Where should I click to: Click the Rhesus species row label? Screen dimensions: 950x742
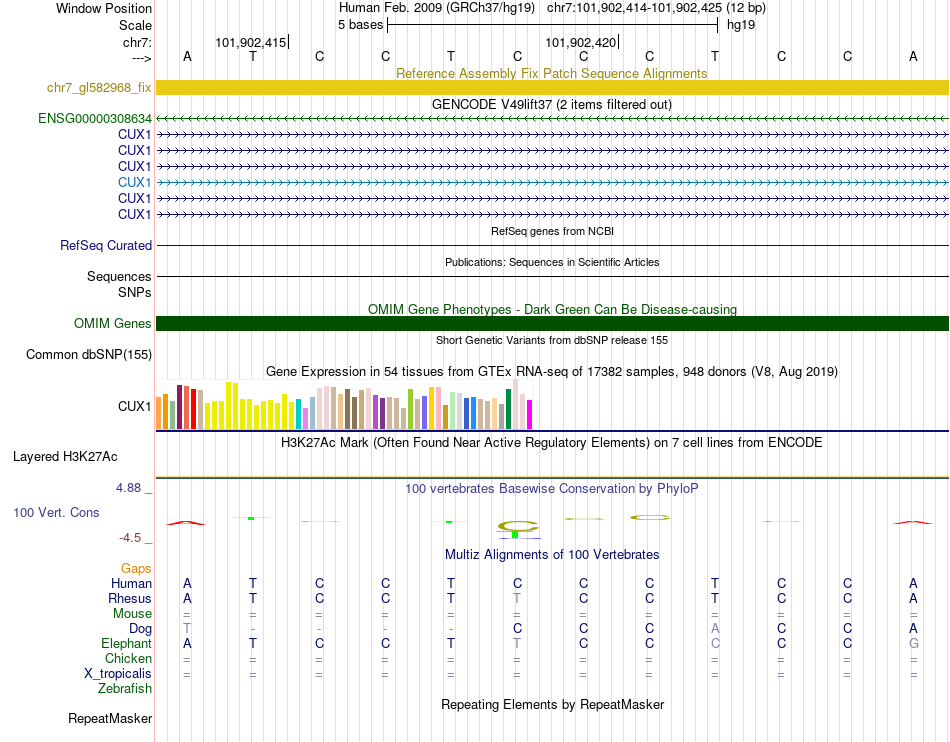pyautogui.click(x=130, y=598)
